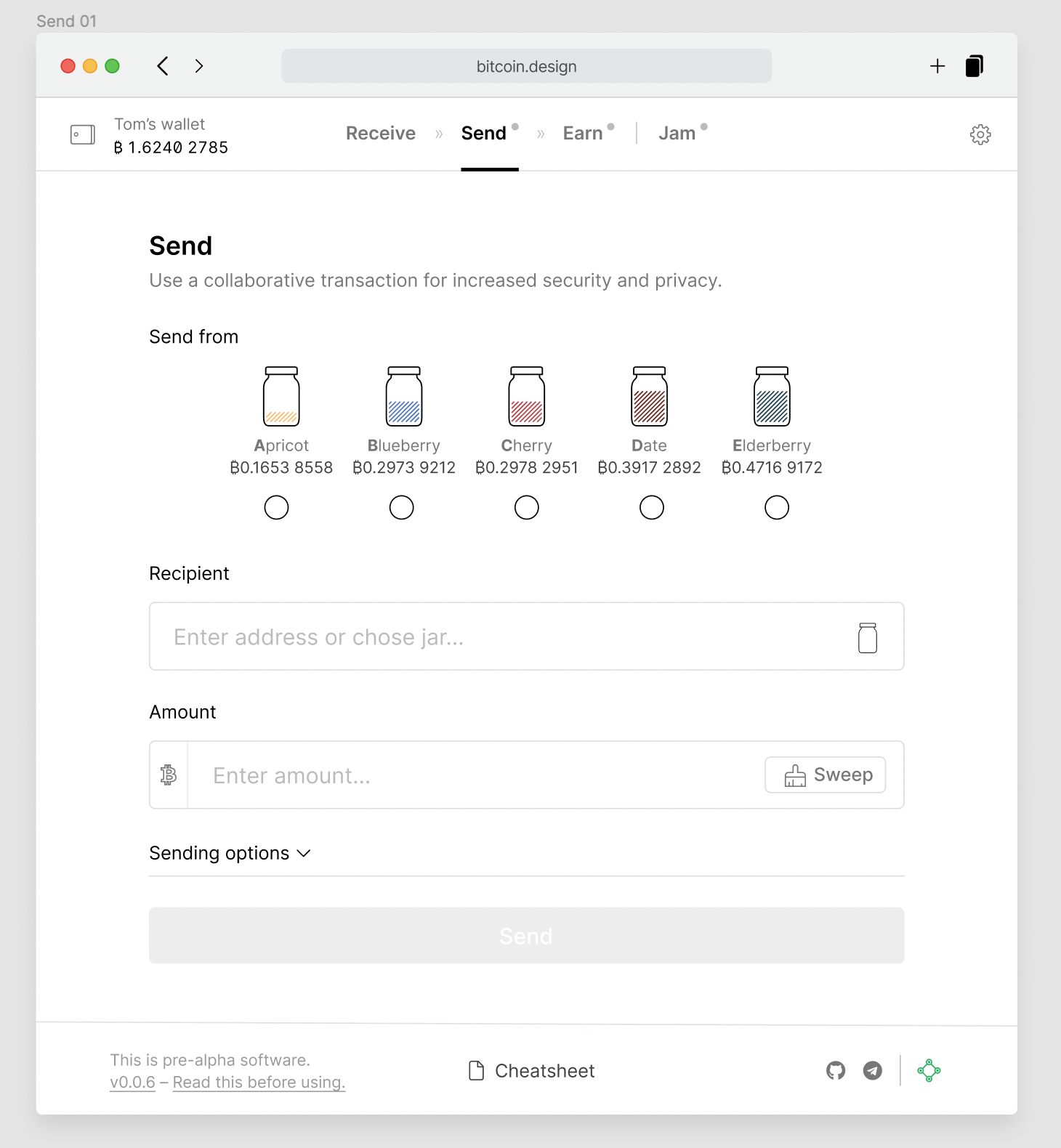The height and width of the screenshot is (1148, 1061).
Task: Click the wallet icon beside Tom's wallet
Action: [x=83, y=134]
